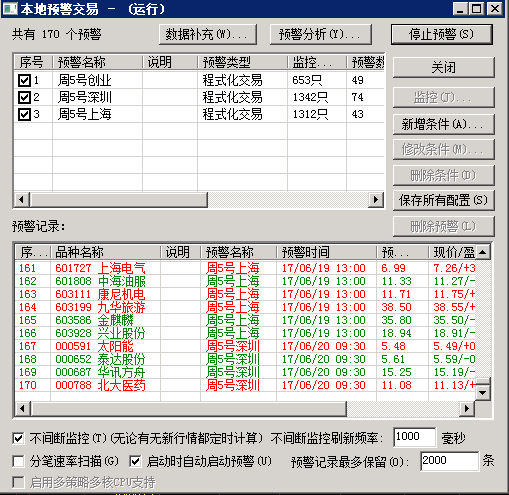
Task: Click the 关闭 button
Action: [444, 68]
